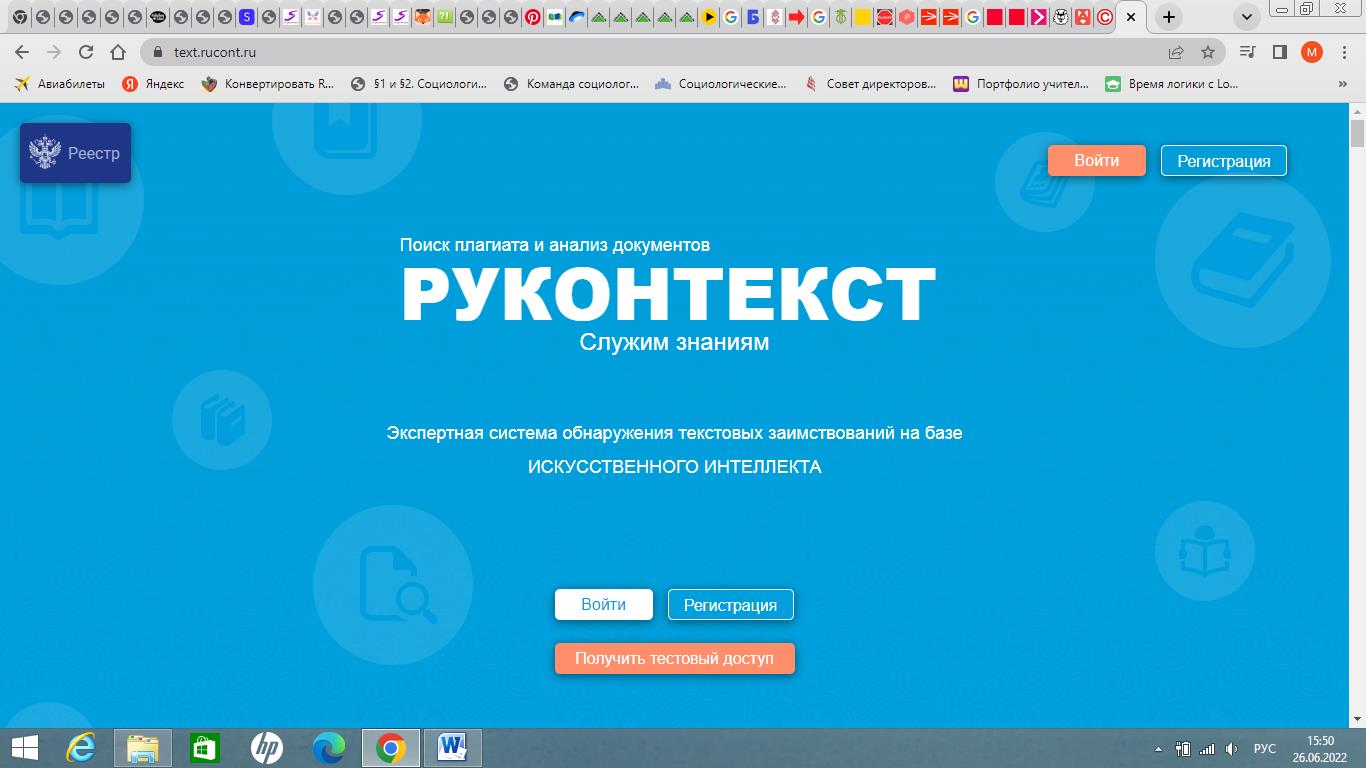Open the Время логики с Lo... bookmark

(x=1171, y=84)
